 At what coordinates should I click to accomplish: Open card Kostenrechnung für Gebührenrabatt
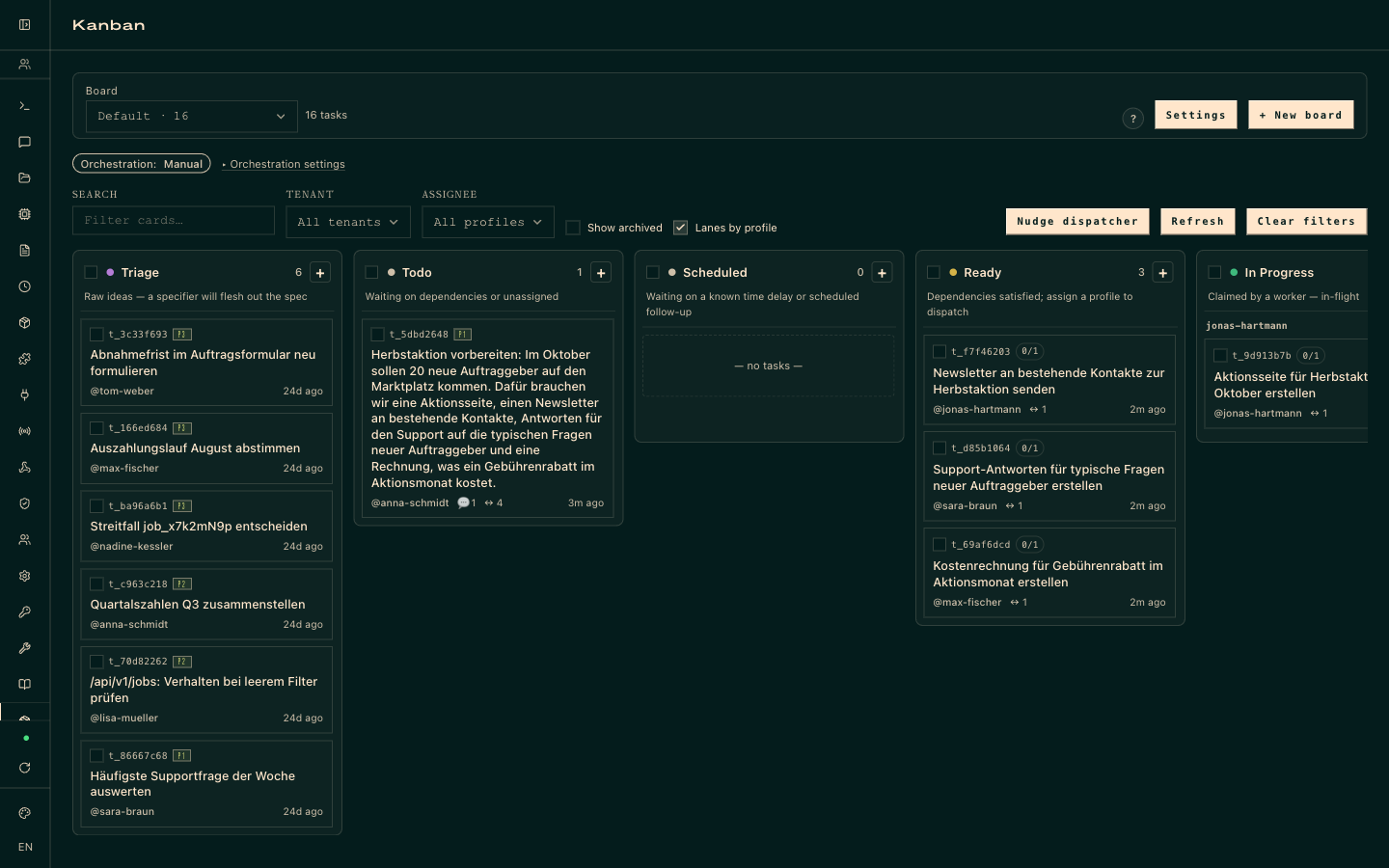1049,573
